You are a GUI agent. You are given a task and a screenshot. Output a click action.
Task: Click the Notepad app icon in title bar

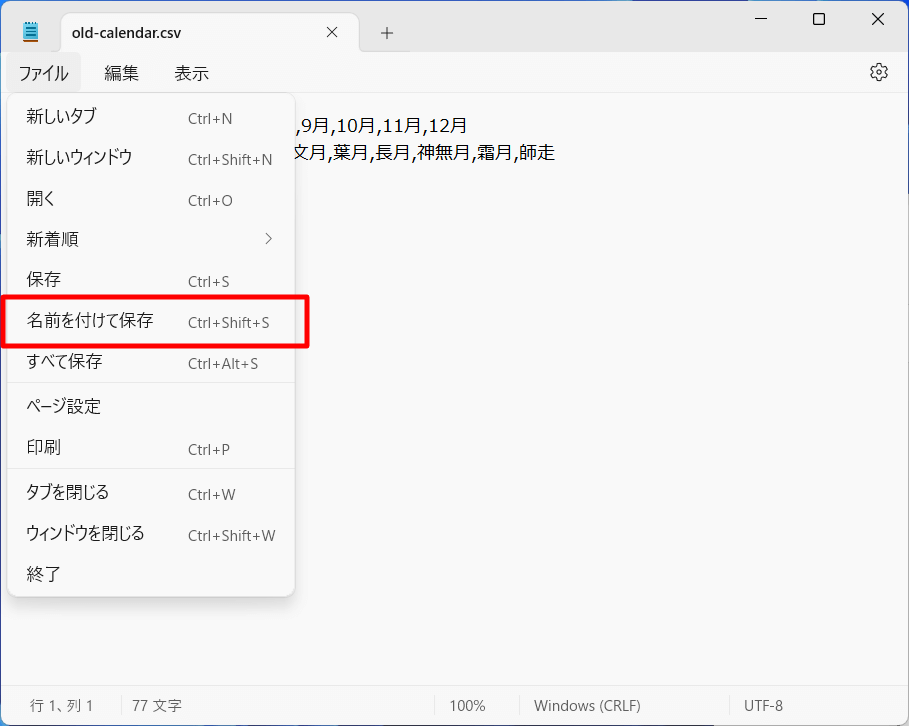coord(31,33)
